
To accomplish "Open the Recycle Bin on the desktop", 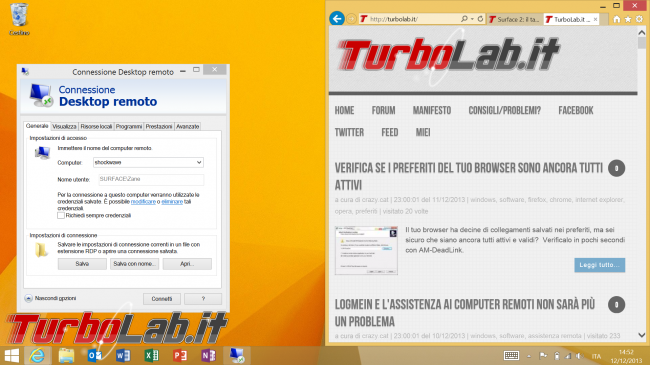I will [19, 19].
